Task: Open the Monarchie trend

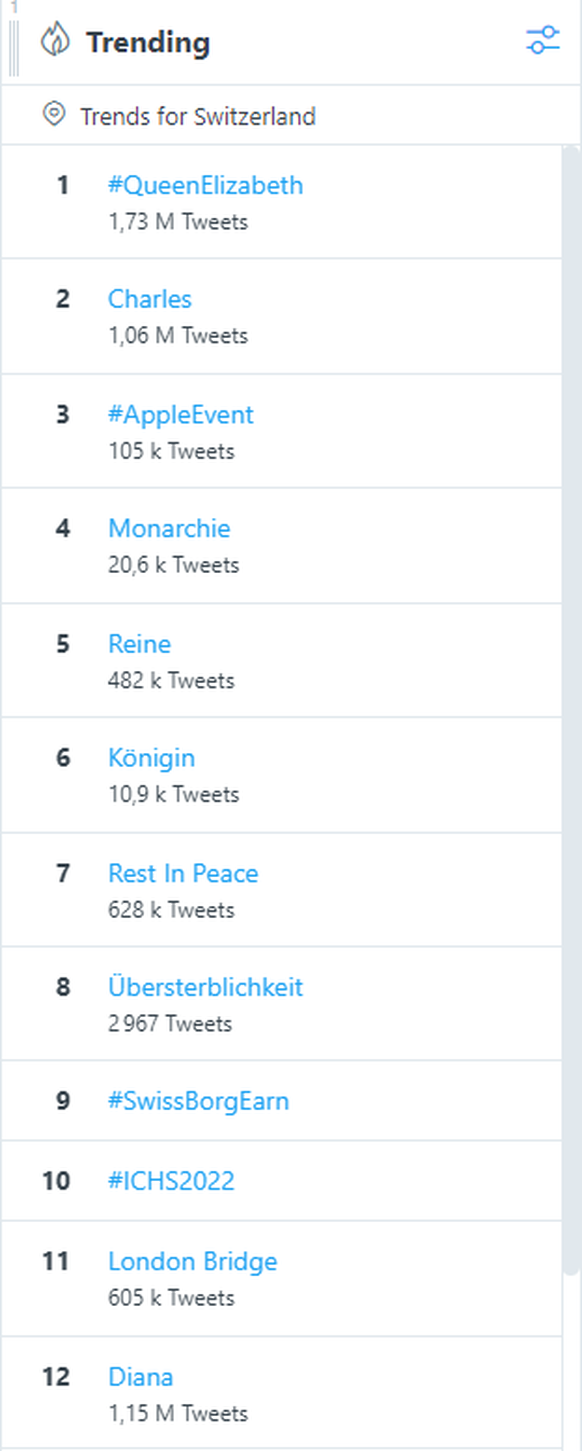Action: [x=169, y=528]
